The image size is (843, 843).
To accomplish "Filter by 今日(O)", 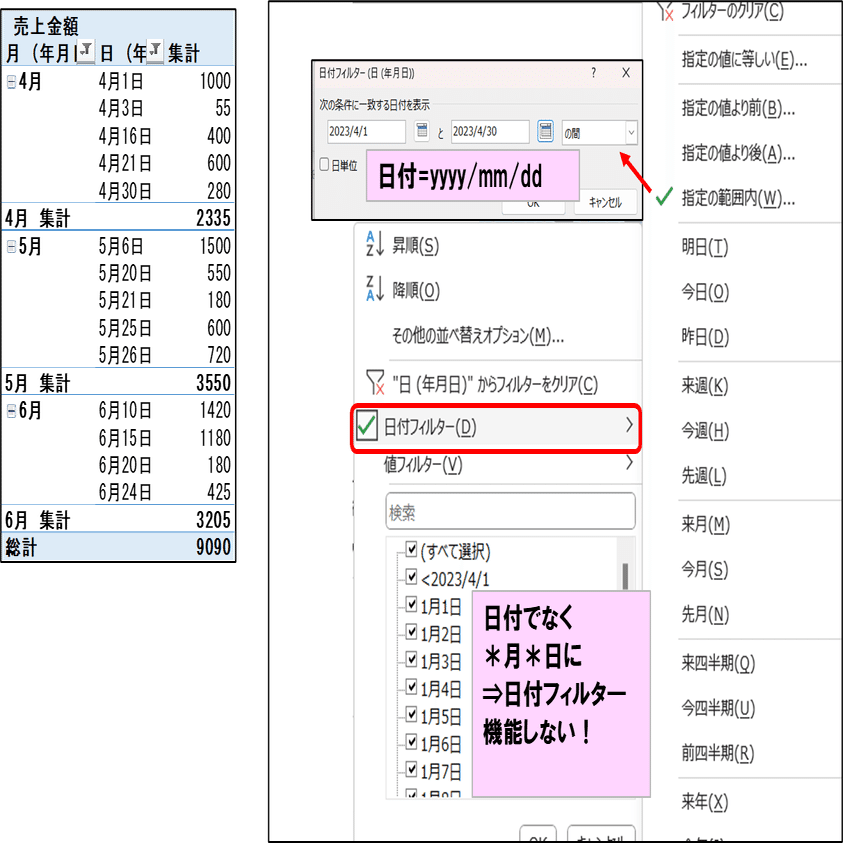I will click(x=705, y=292).
